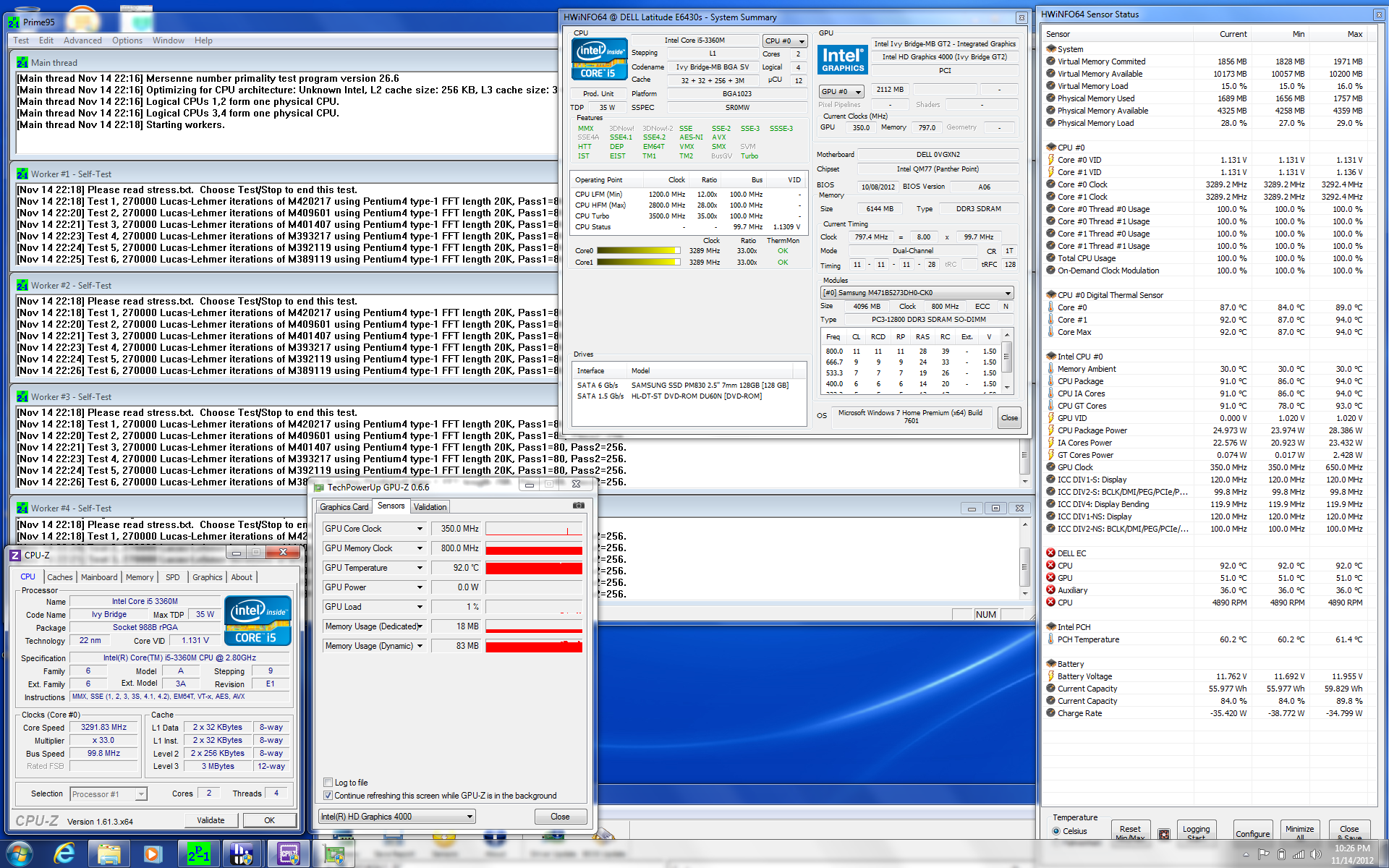Select Celsius temperature radio button
1389x868 pixels.
coord(1056,831)
